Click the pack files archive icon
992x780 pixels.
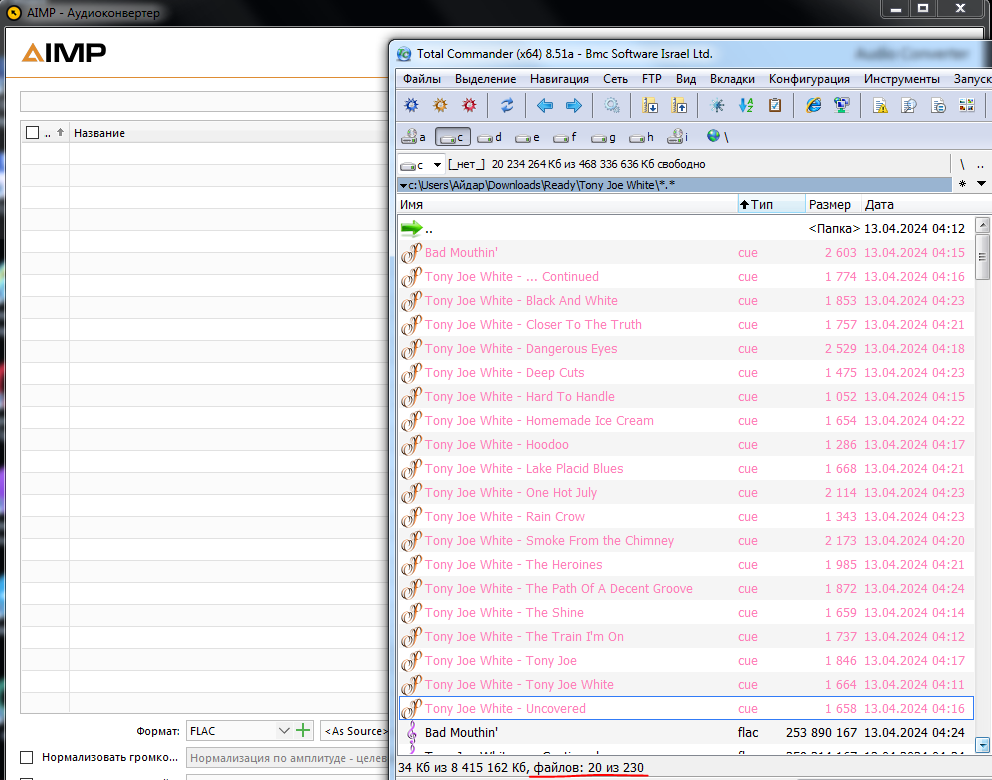coord(650,105)
